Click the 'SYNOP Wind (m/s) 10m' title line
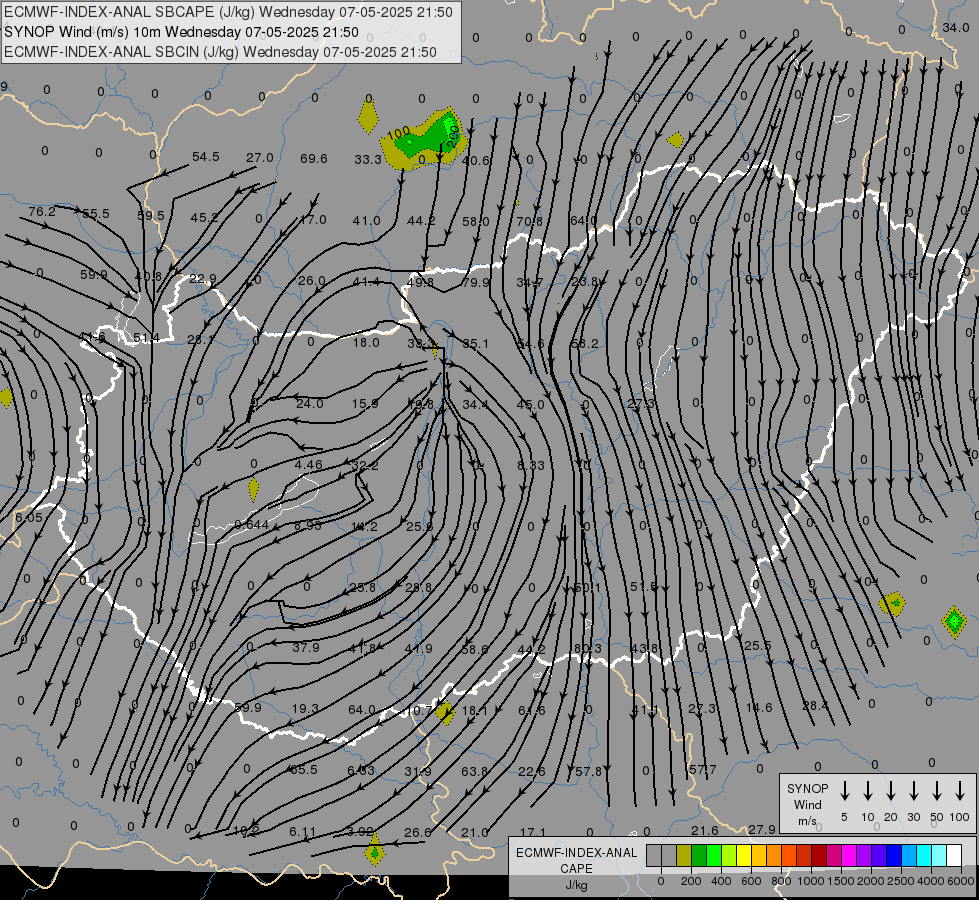 click(x=181, y=32)
